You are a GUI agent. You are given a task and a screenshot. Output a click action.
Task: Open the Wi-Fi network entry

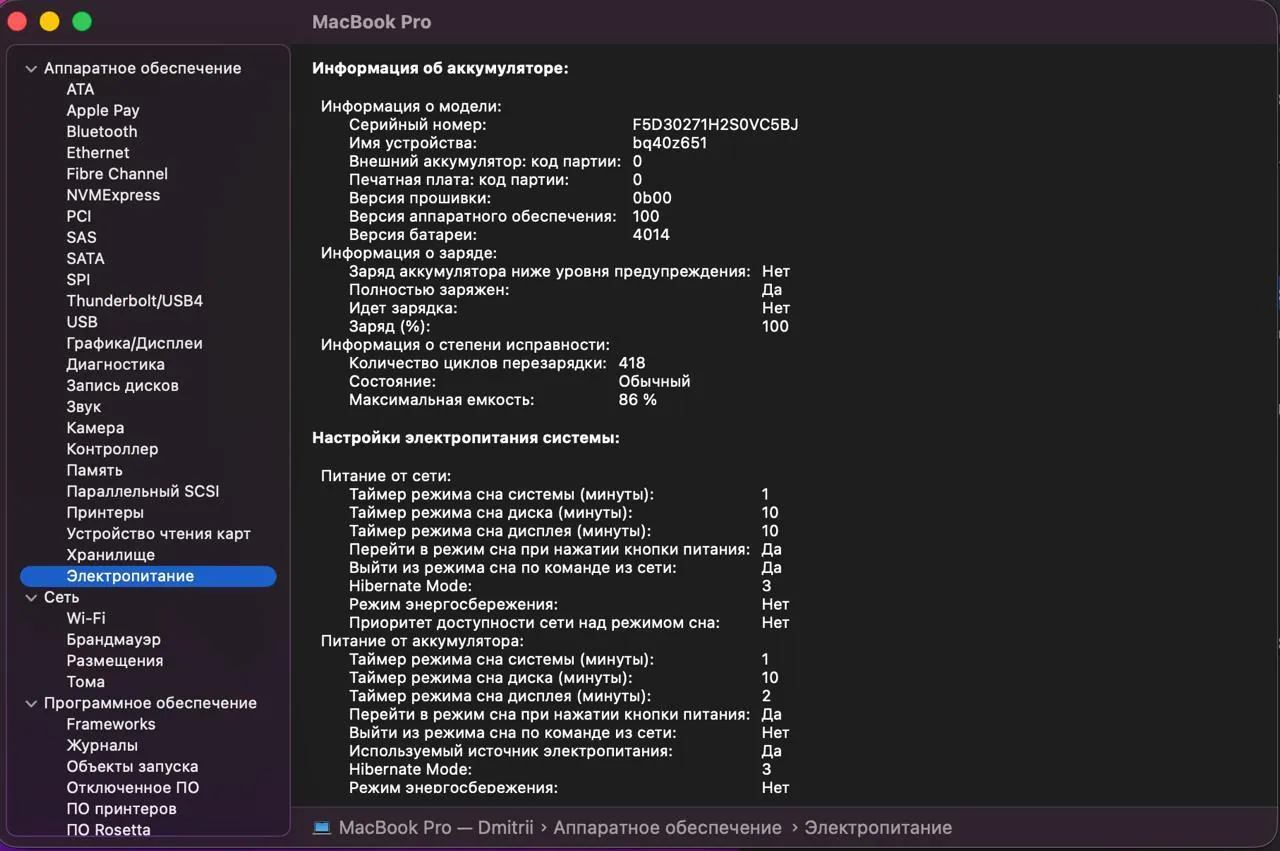(86, 619)
